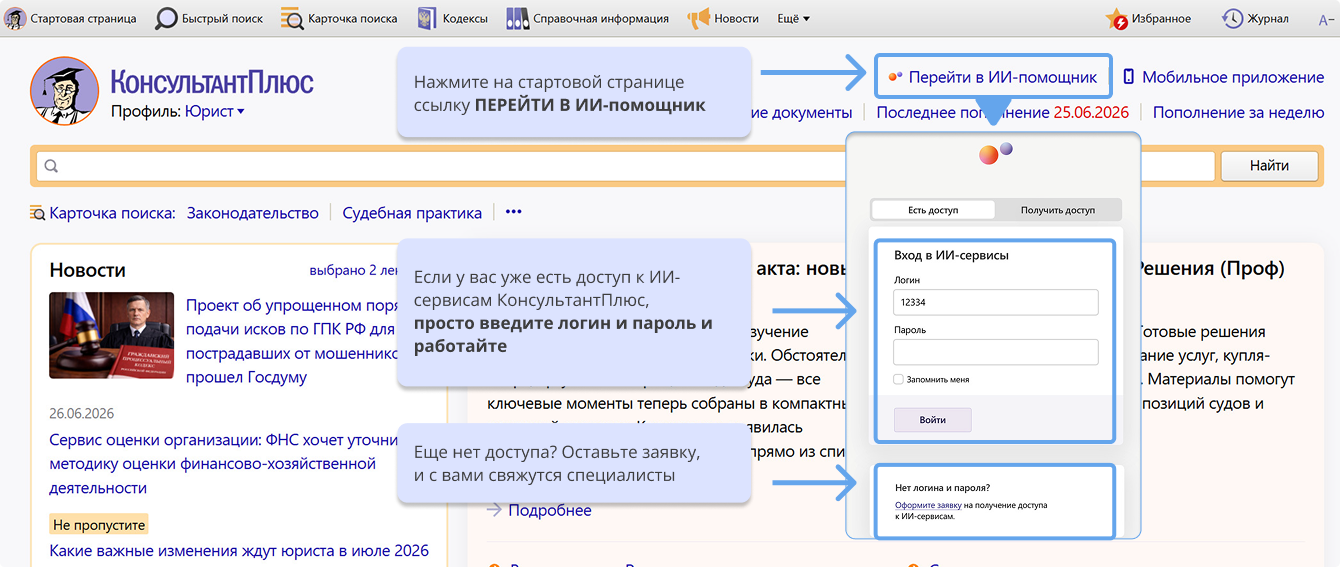Select Судебная практика search category

pyautogui.click(x=412, y=212)
